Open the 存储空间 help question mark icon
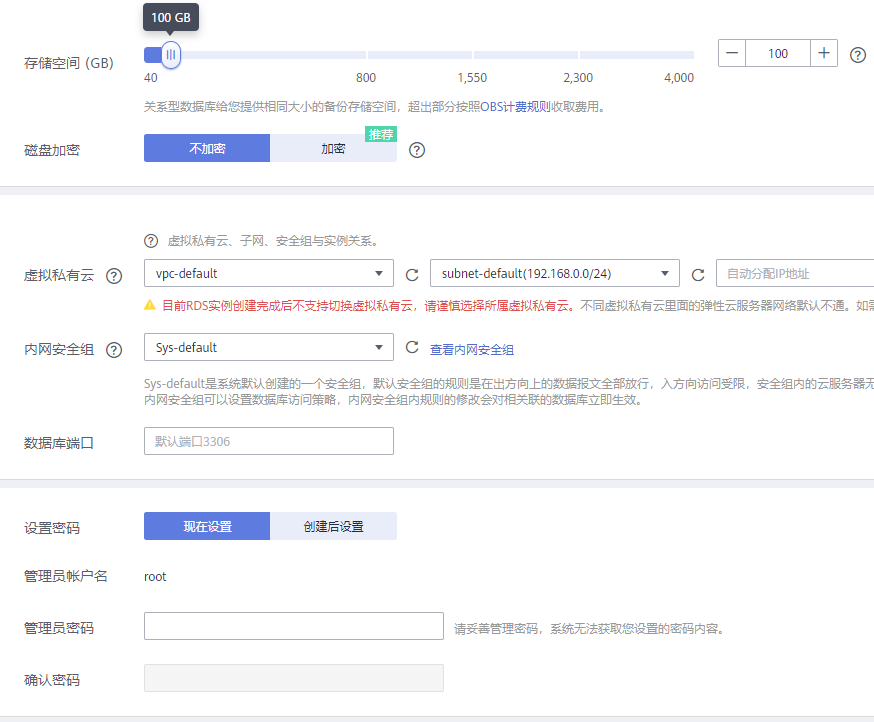 [x=857, y=54]
